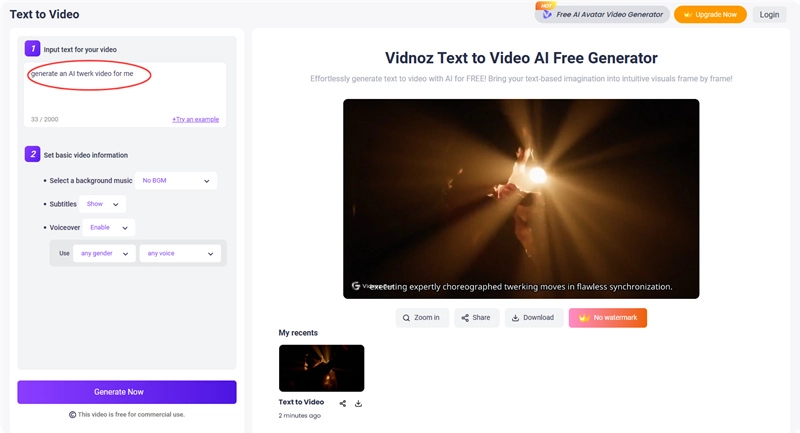Click the Upgrade Now button
Viewport: 800px width, 433px height.
click(x=710, y=14)
